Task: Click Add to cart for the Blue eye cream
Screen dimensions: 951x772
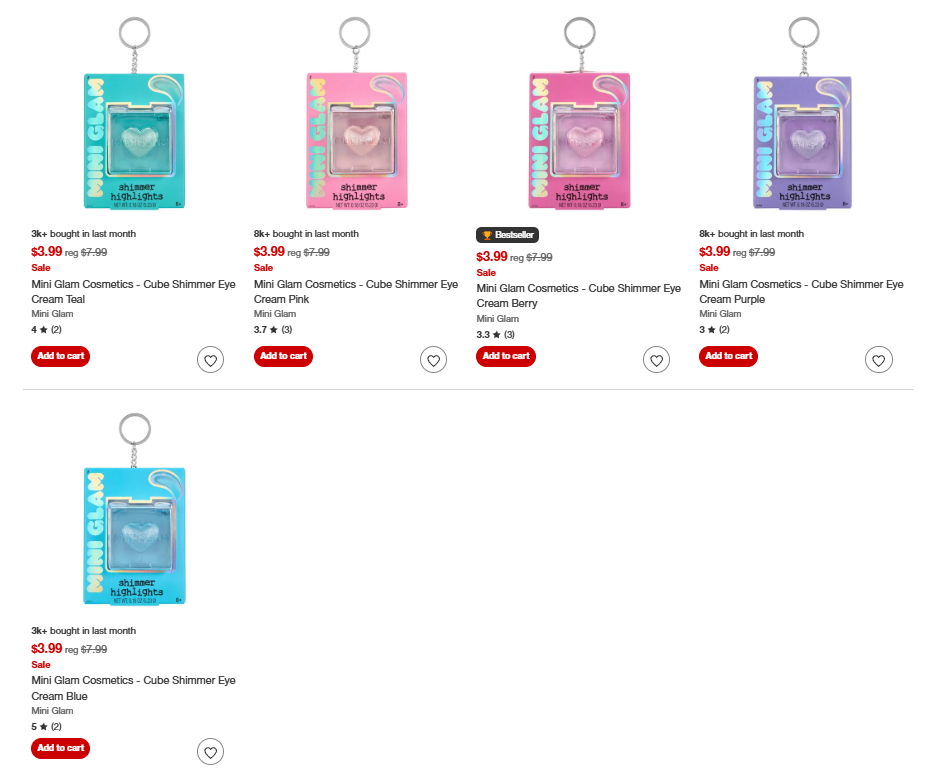Action: [59, 748]
